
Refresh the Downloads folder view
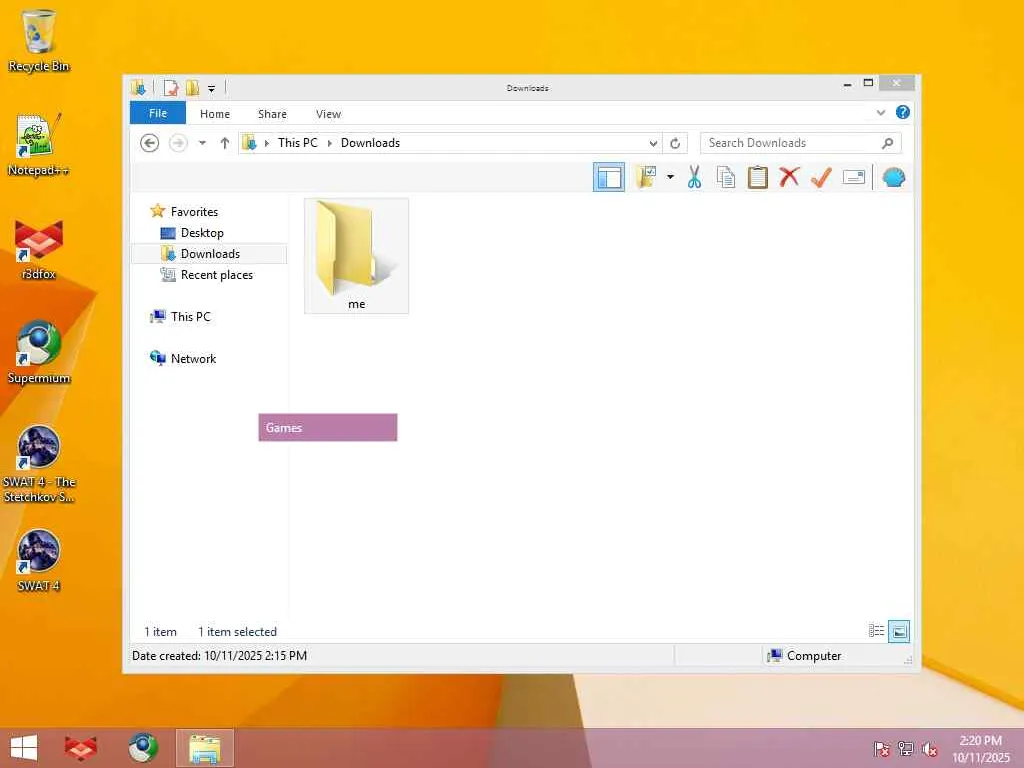click(x=675, y=143)
